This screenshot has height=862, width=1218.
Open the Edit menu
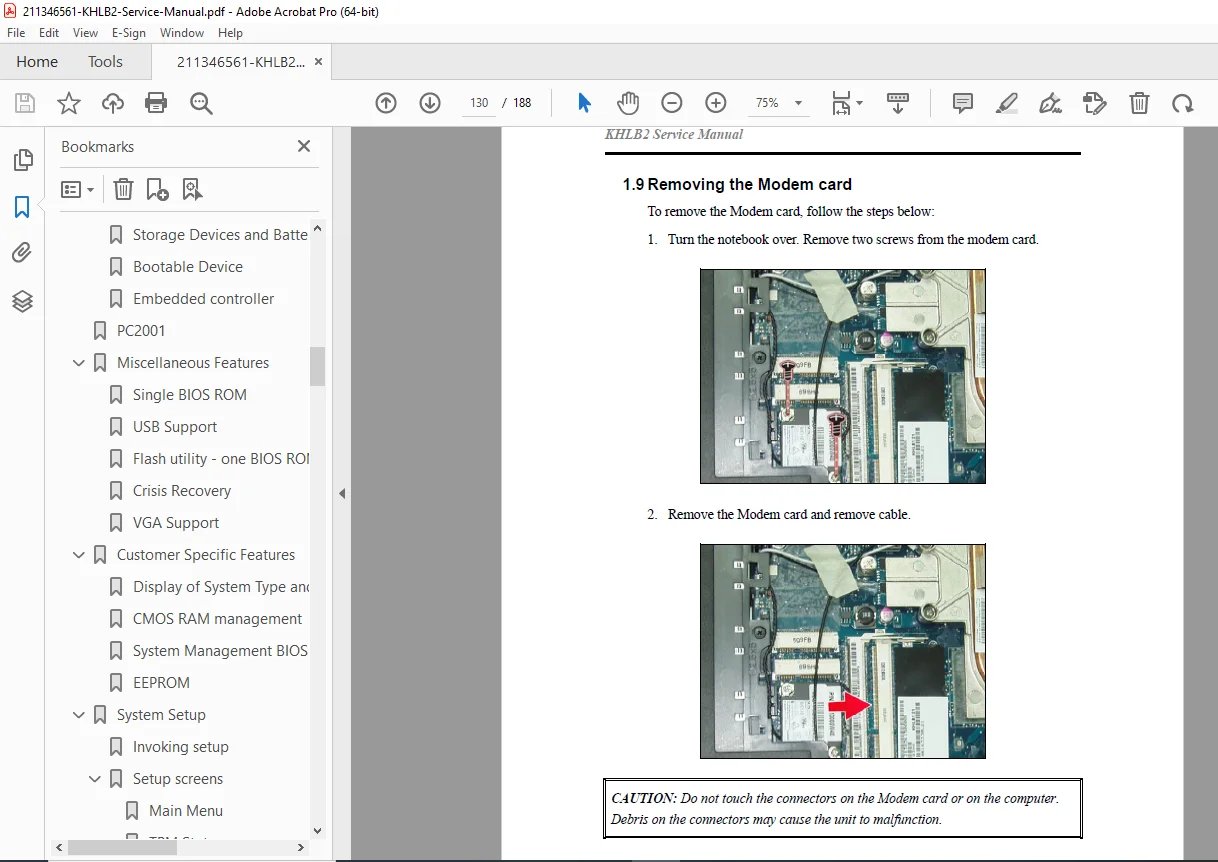click(x=49, y=33)
